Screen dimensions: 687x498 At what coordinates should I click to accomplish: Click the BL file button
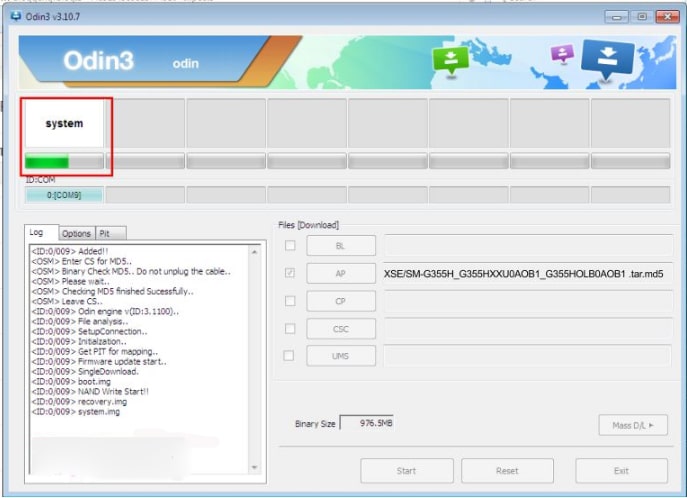[x=341, y=246]
